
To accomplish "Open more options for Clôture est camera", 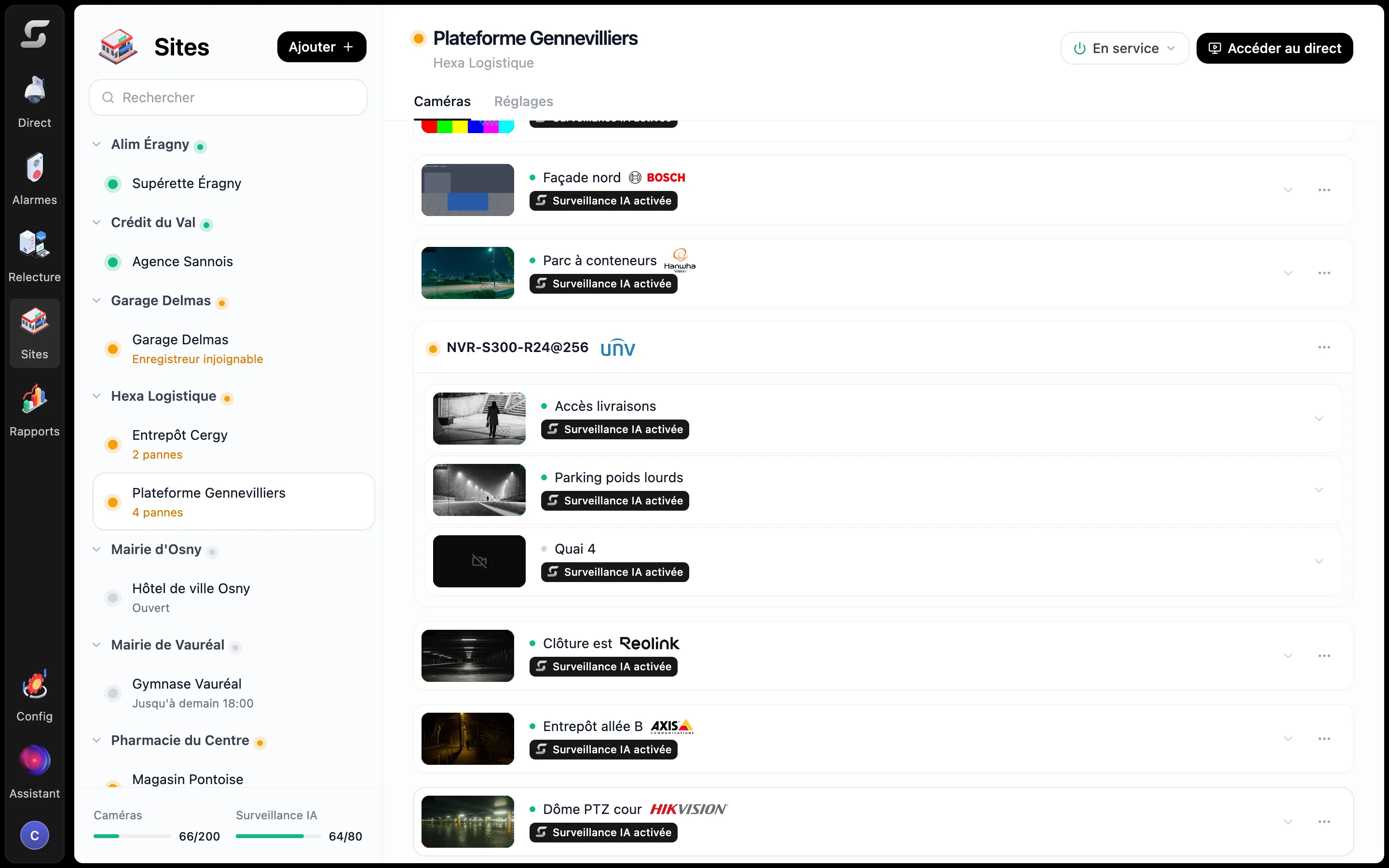I will point(1324,656).
